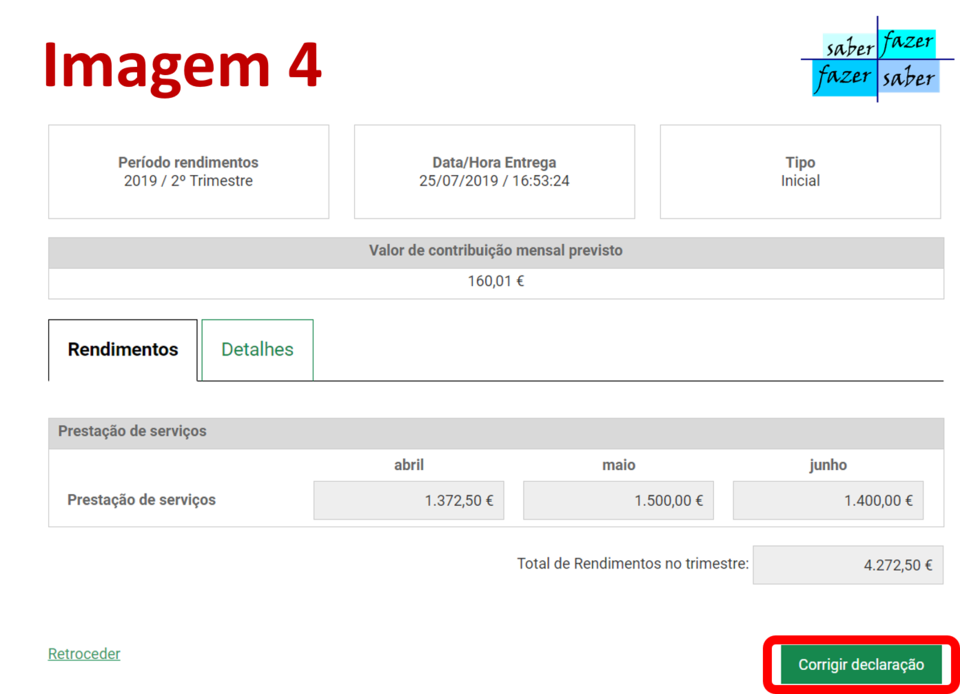Click the saber fazer logo
This screenshot has height=694, width=960.
pyautogui.click(x=877, y=61)
